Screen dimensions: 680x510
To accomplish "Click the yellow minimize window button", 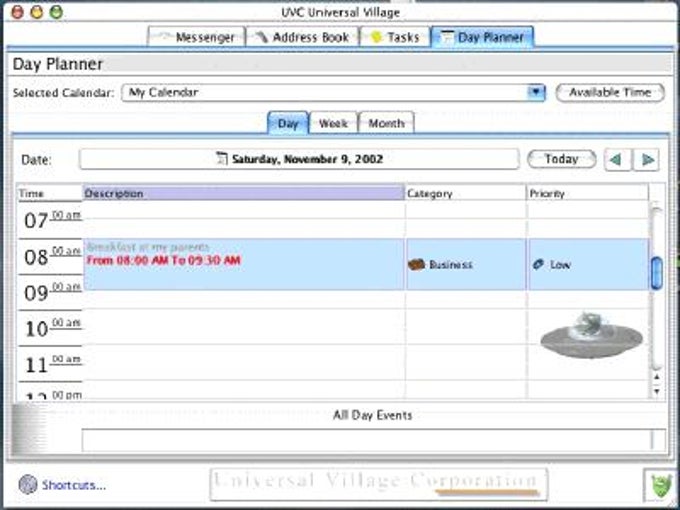I will click(37, 12).
